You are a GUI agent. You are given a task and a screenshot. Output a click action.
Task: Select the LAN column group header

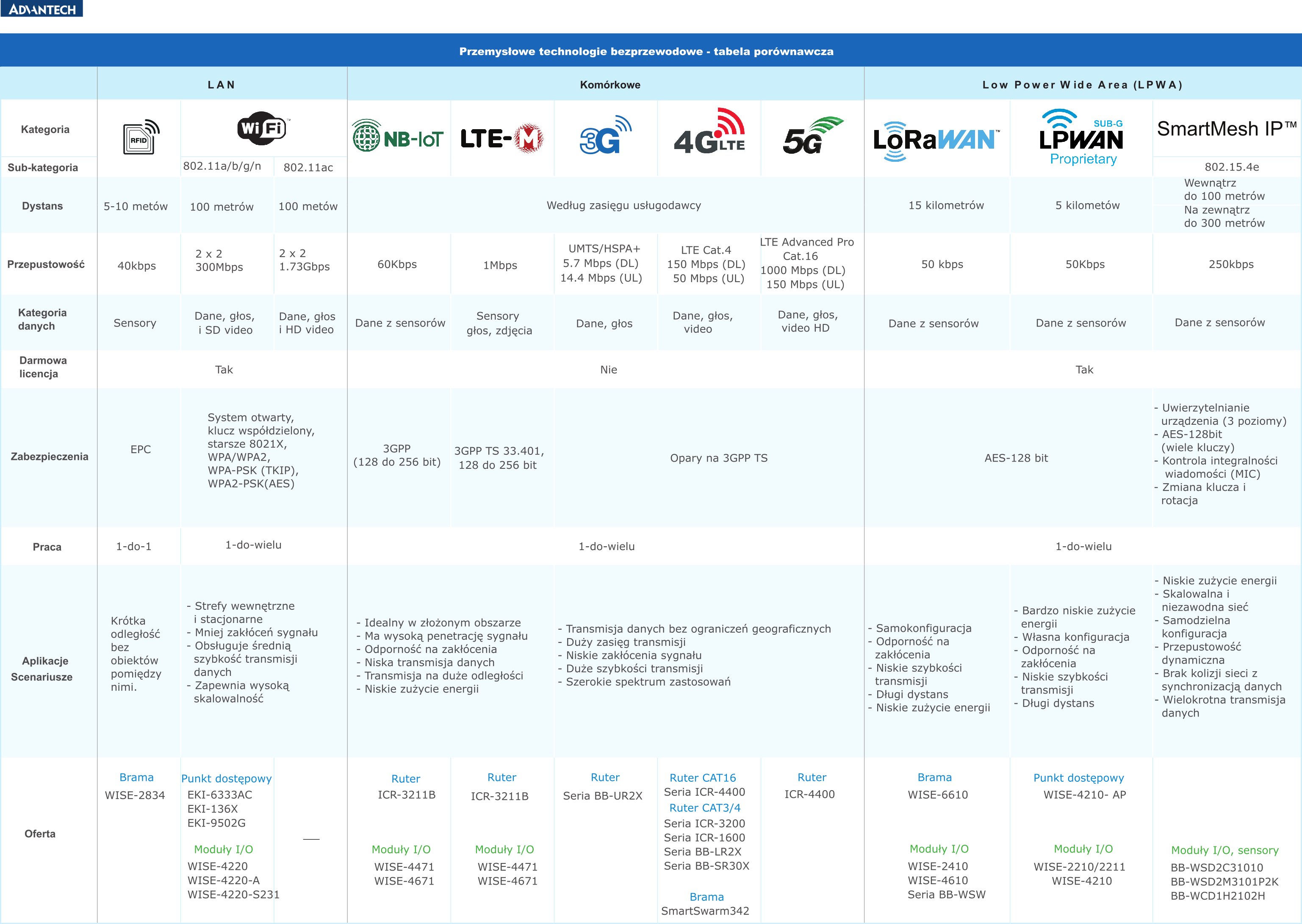tap(222, 85)
